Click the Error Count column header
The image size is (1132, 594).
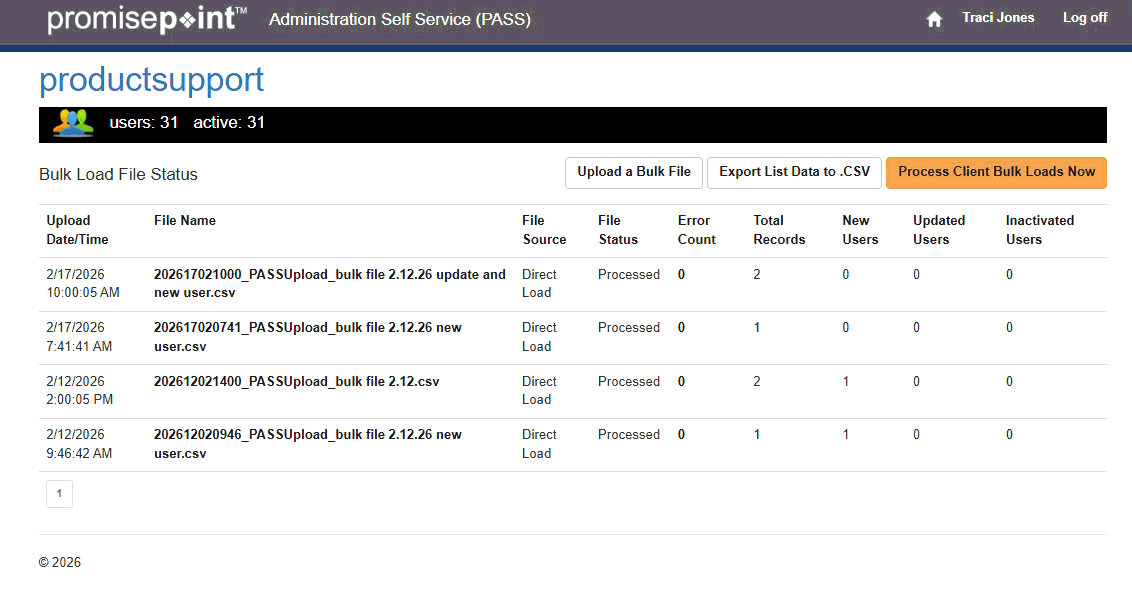click(696, 230)
